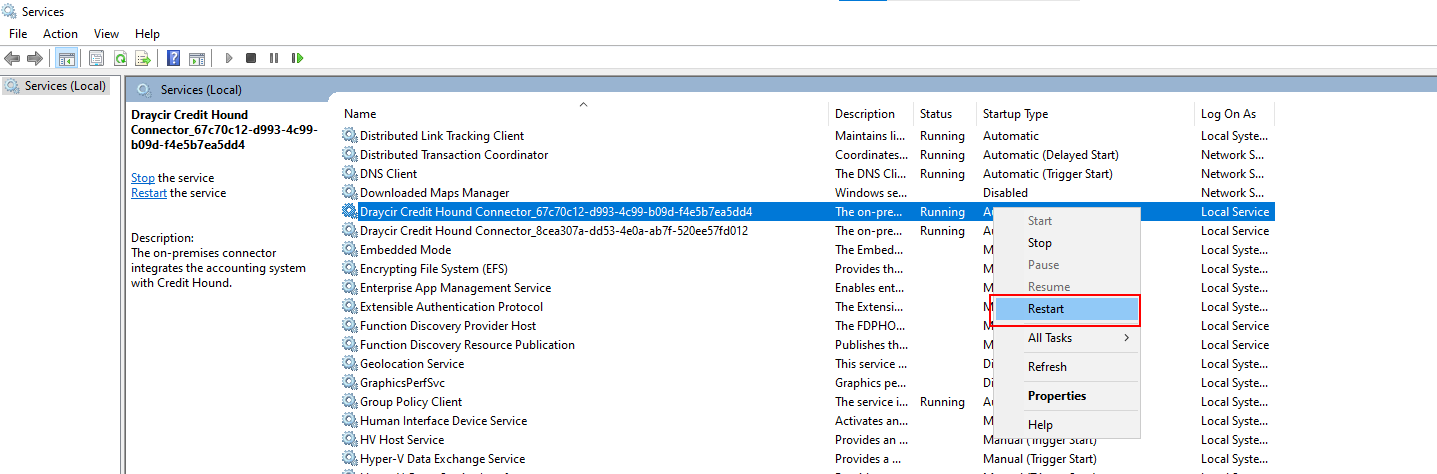Select Extensible Authentication Protocol service
The width and height of the screenshot is (1437, 474).
[452, 307]
